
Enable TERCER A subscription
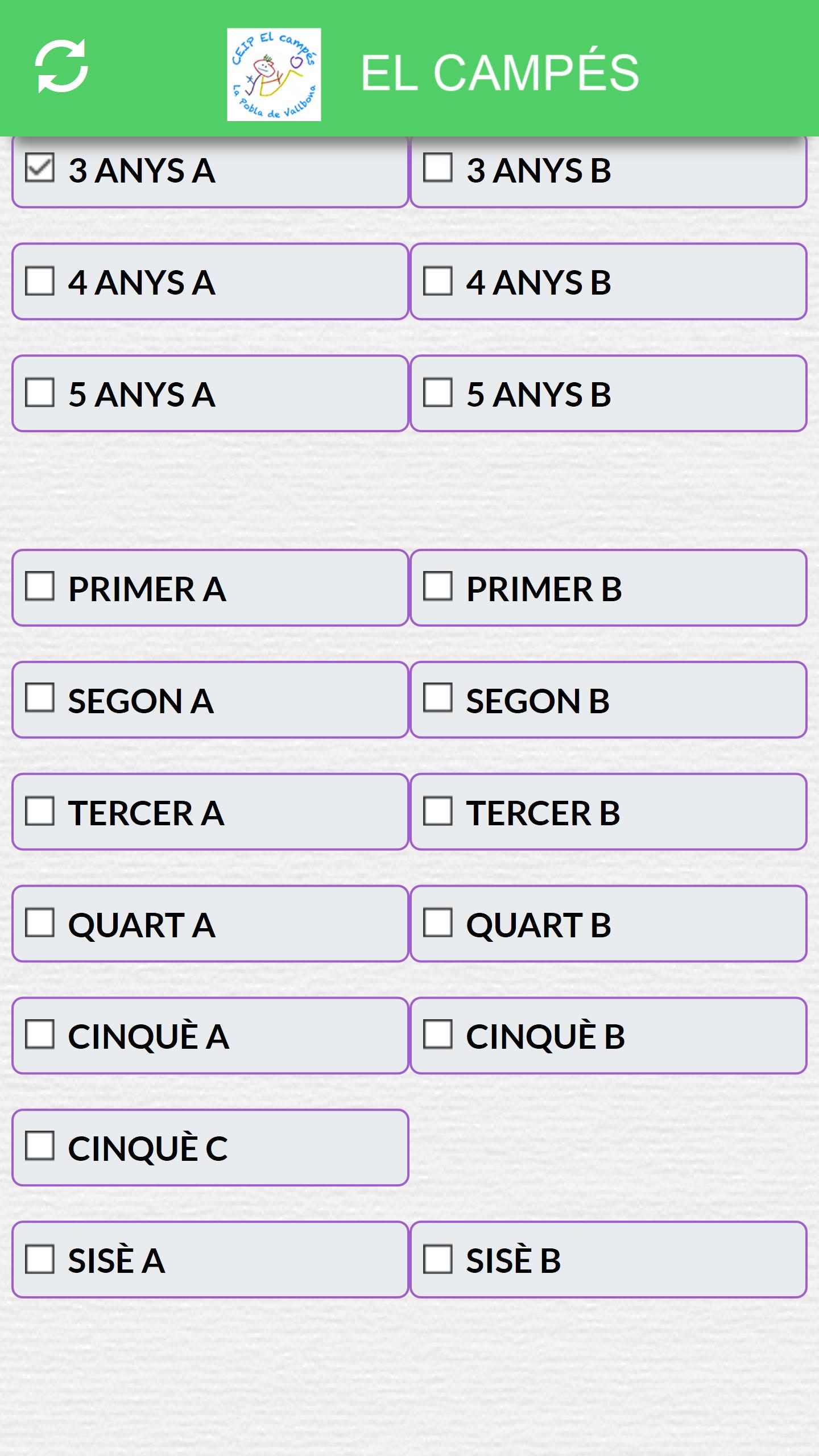[40, 811]
